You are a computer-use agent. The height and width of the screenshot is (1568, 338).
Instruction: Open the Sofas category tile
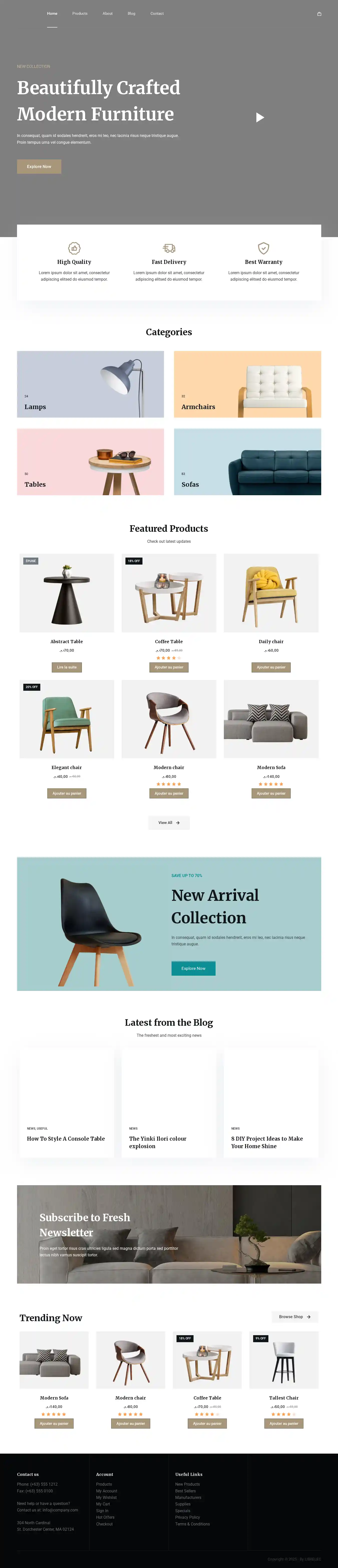[247, 461]
